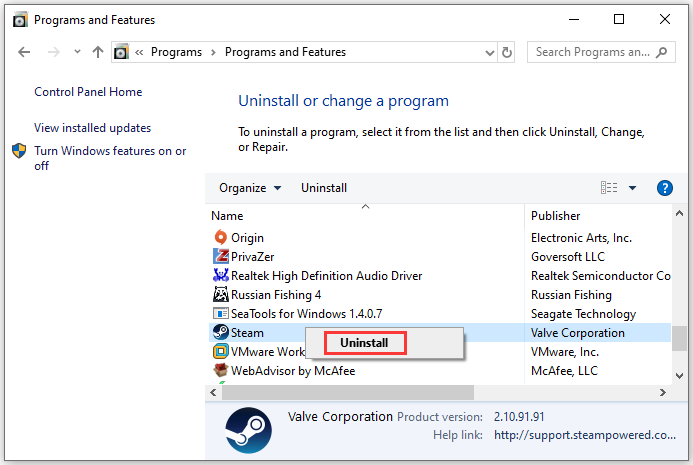This screenshot has height=465, width=693.
Task: Open the Steam support help link
Action: [585, 435]
